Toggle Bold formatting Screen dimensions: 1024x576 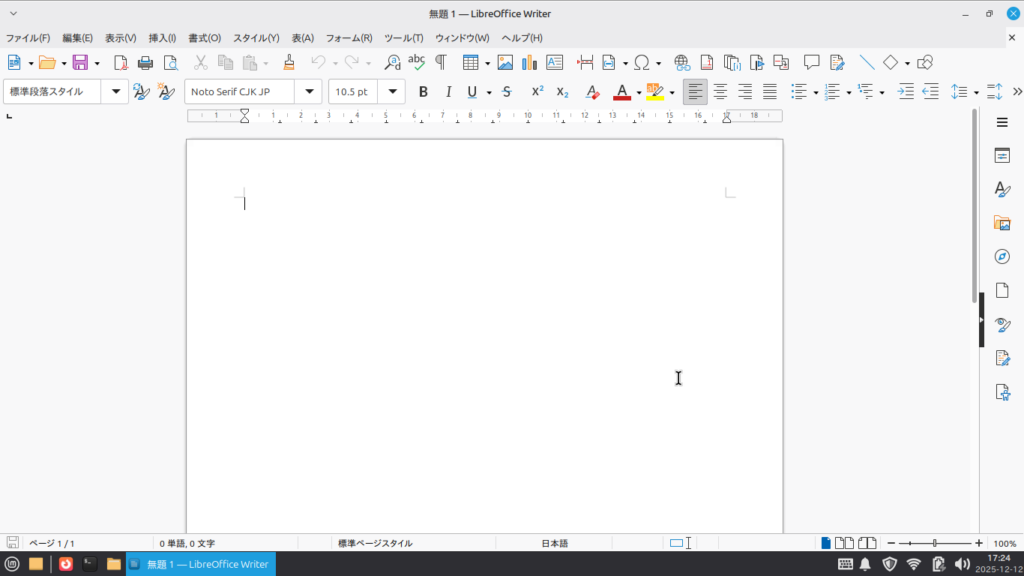coord(423,92)
